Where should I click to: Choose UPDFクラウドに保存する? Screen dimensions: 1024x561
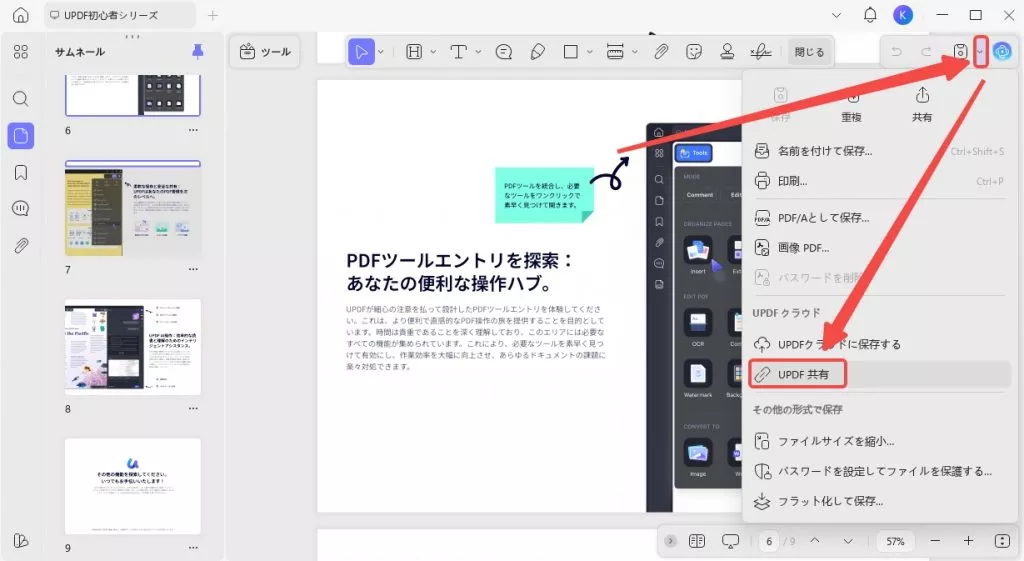[880, 344]
